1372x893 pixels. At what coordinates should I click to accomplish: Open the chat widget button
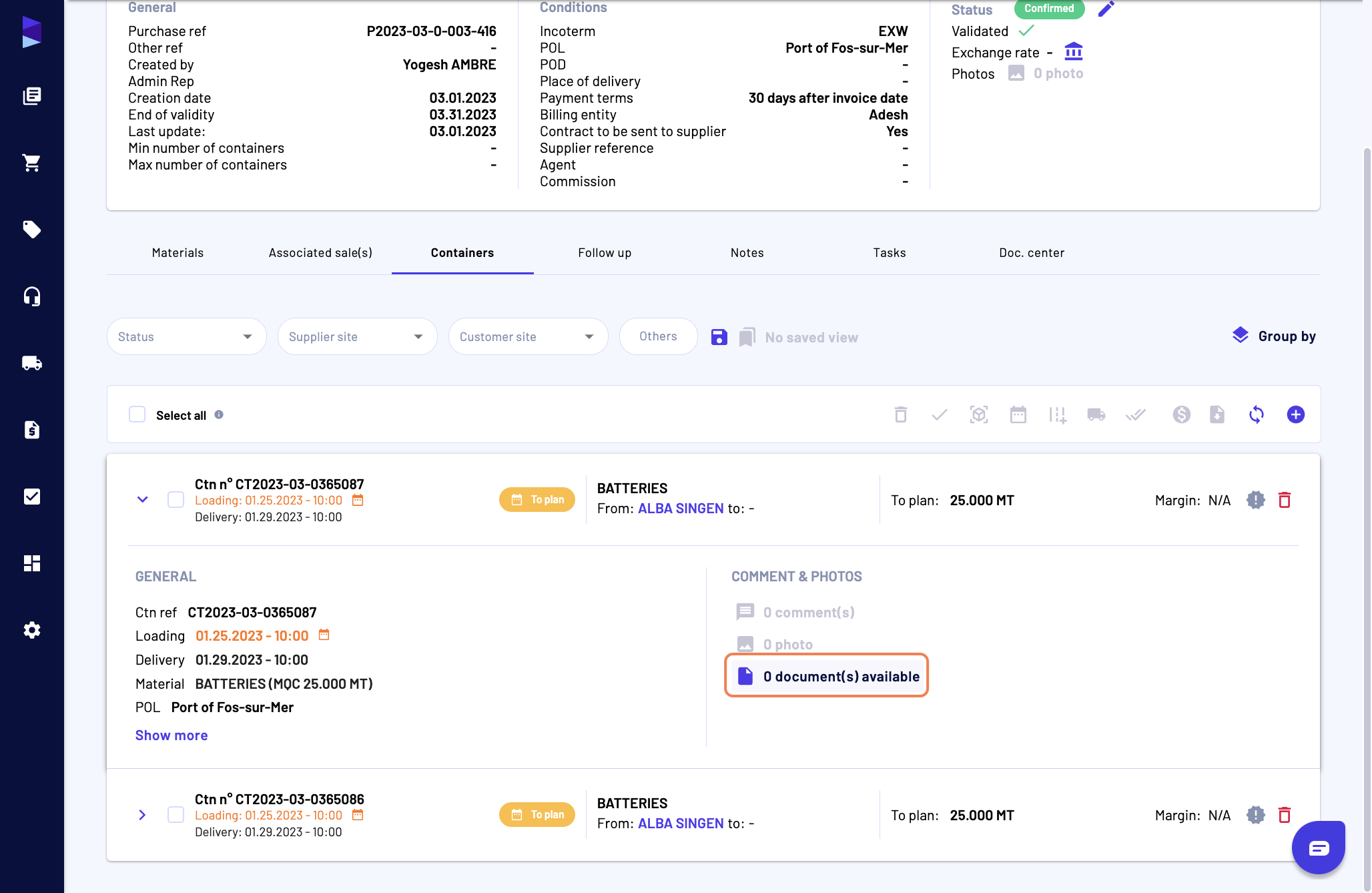click(x=1318, y=848)
